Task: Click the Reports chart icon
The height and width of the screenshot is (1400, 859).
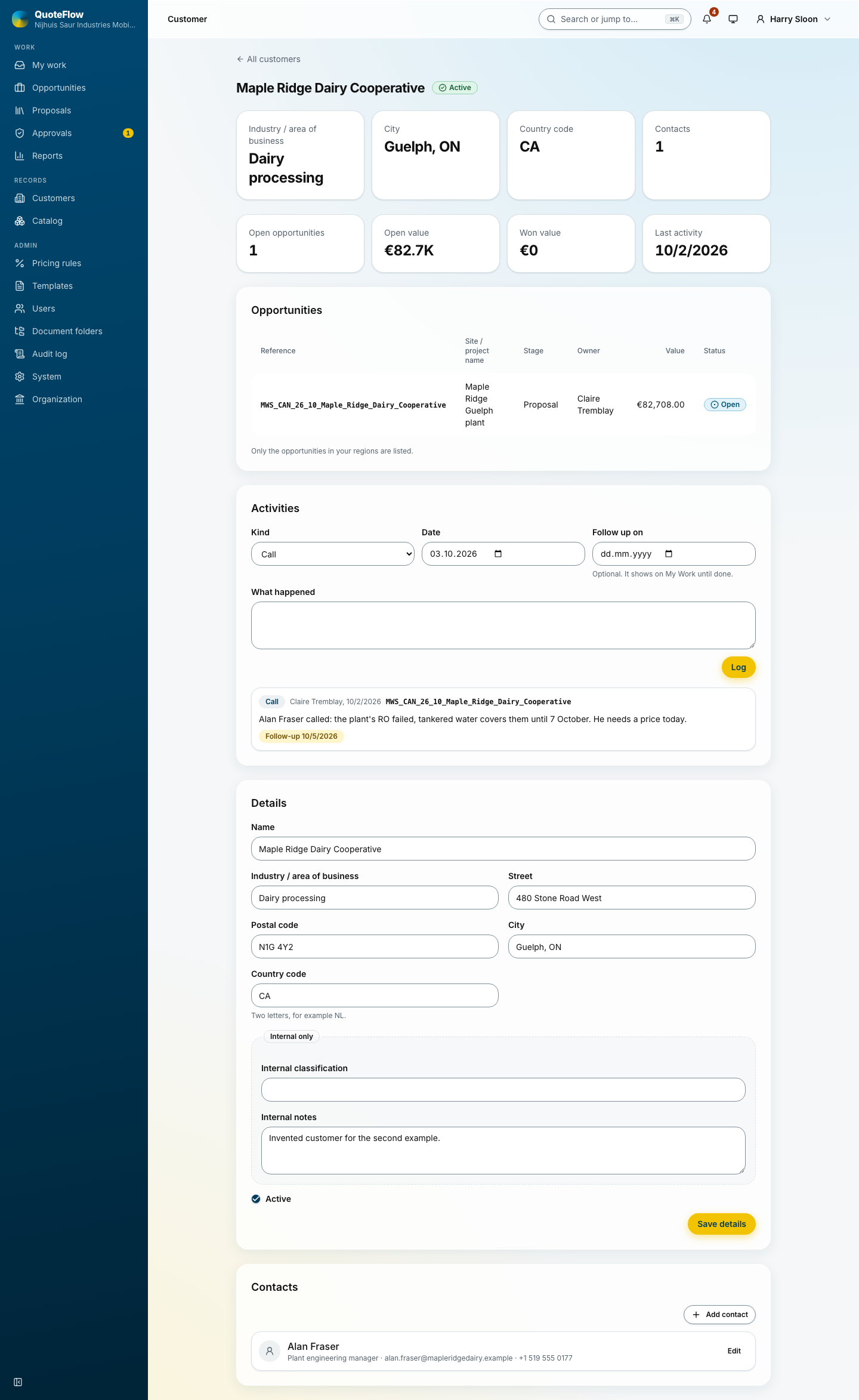Action: [x=20, y=156]
